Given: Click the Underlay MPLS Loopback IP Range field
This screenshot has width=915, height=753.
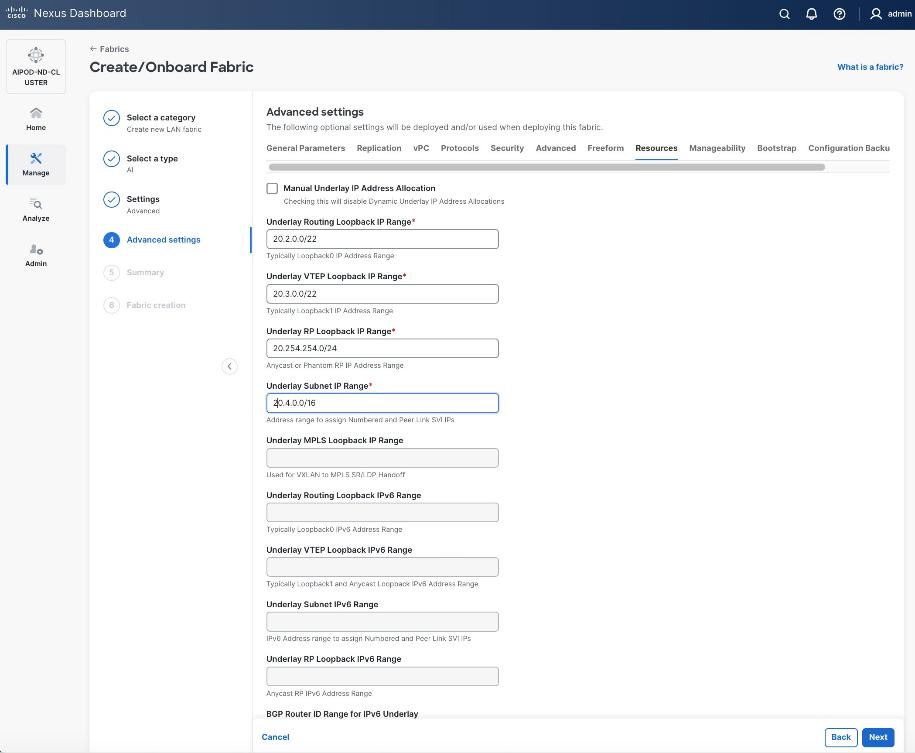Looking at the screenshot, I should tap(382, 457).
